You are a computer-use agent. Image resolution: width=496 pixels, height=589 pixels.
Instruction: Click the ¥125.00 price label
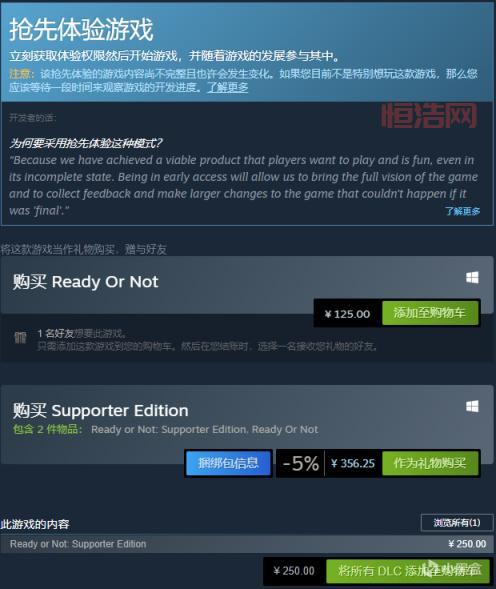coord(348,314)
